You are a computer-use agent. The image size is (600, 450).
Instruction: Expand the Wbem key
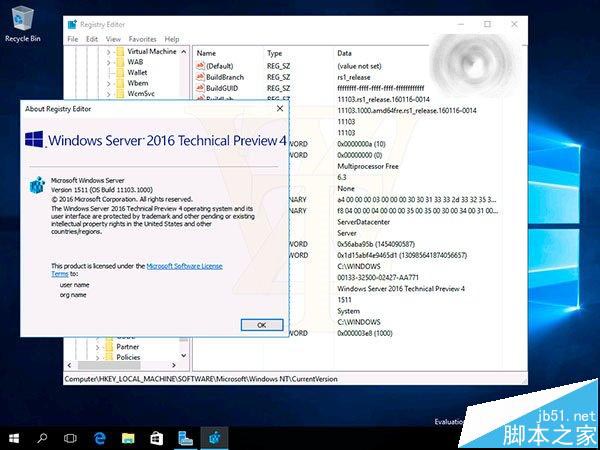pos(108,83)
